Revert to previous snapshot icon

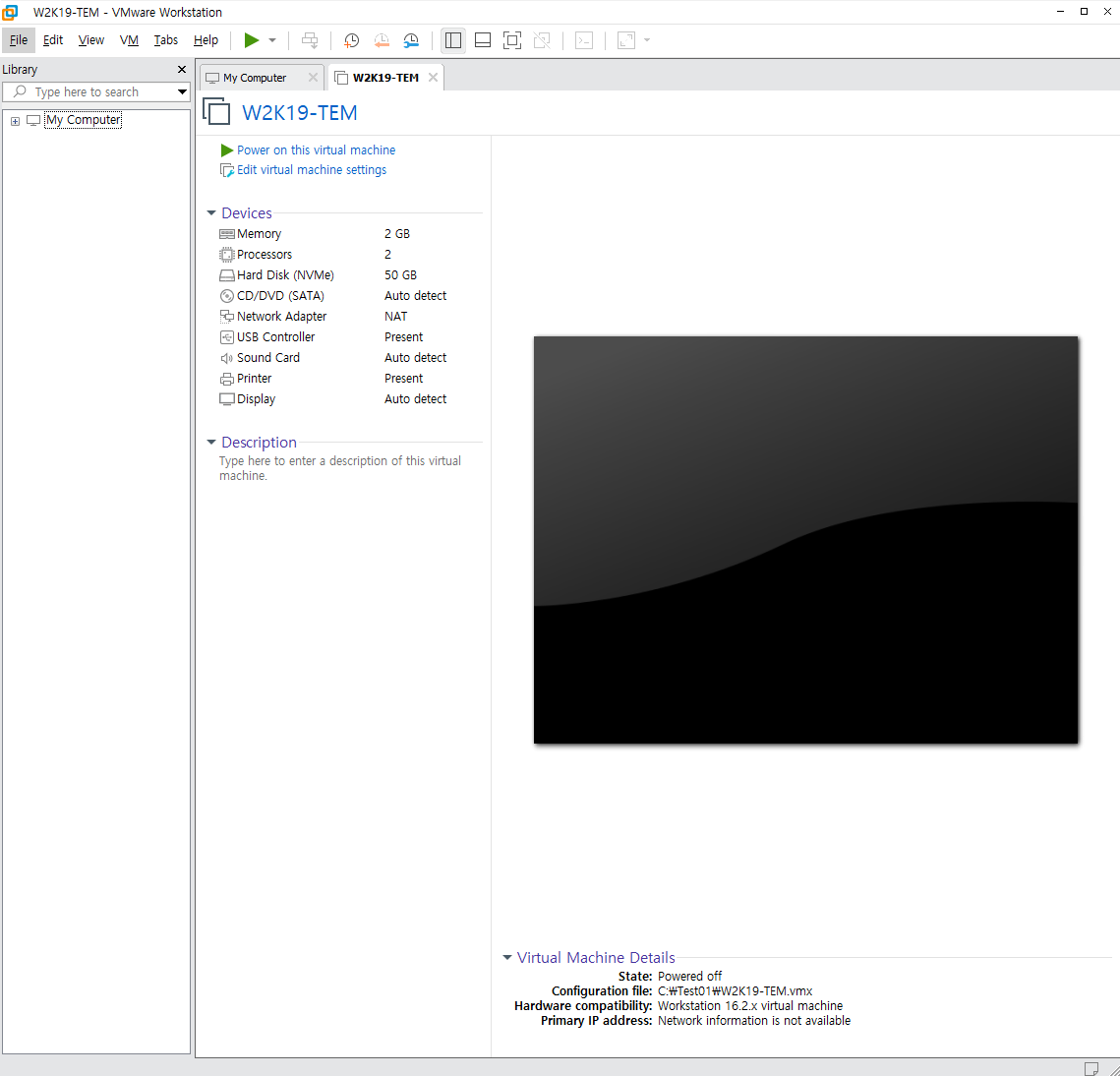pyautogui.click(x=382, y=40)
